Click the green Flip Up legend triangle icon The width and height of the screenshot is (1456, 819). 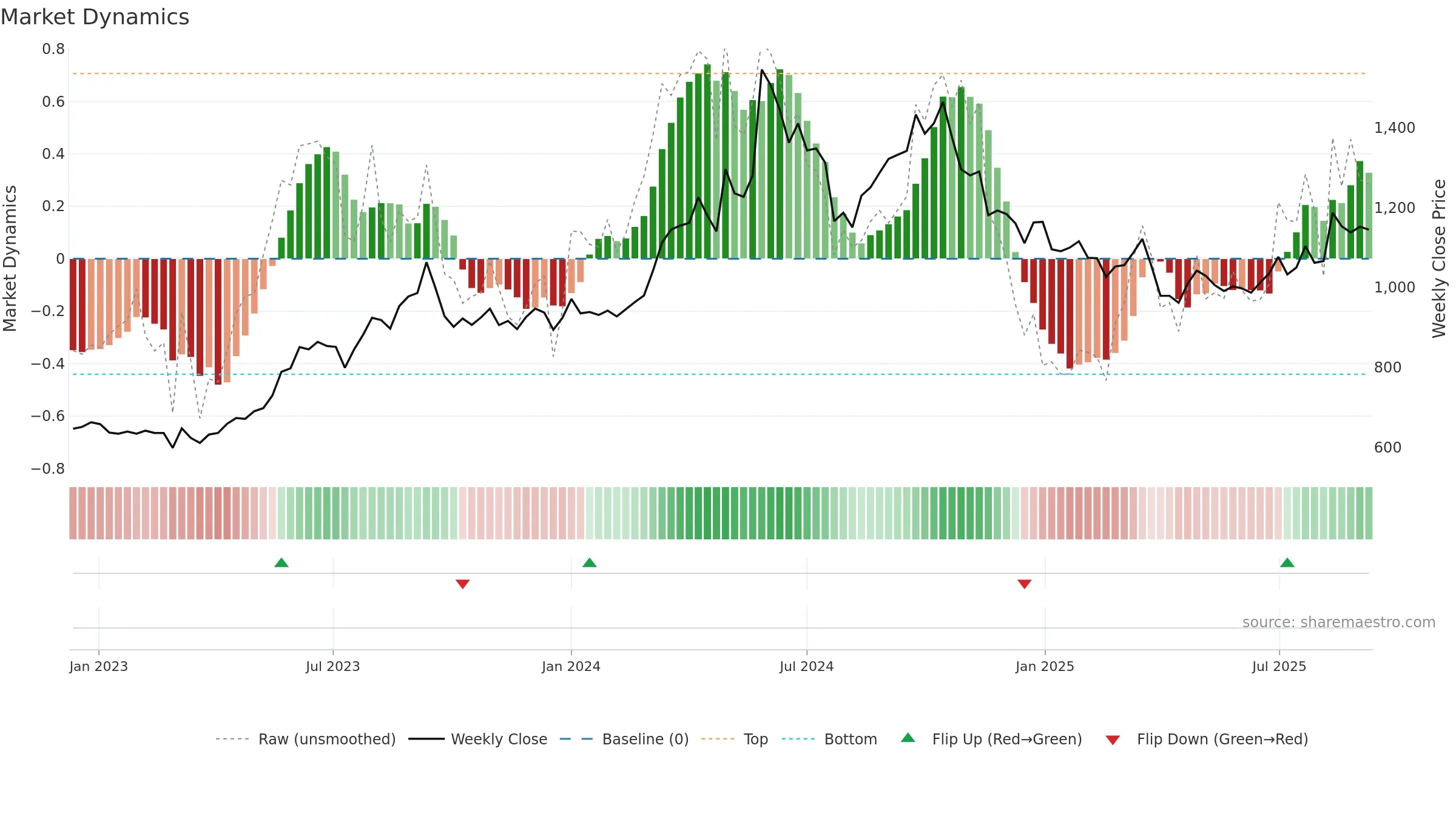[908, 738]
